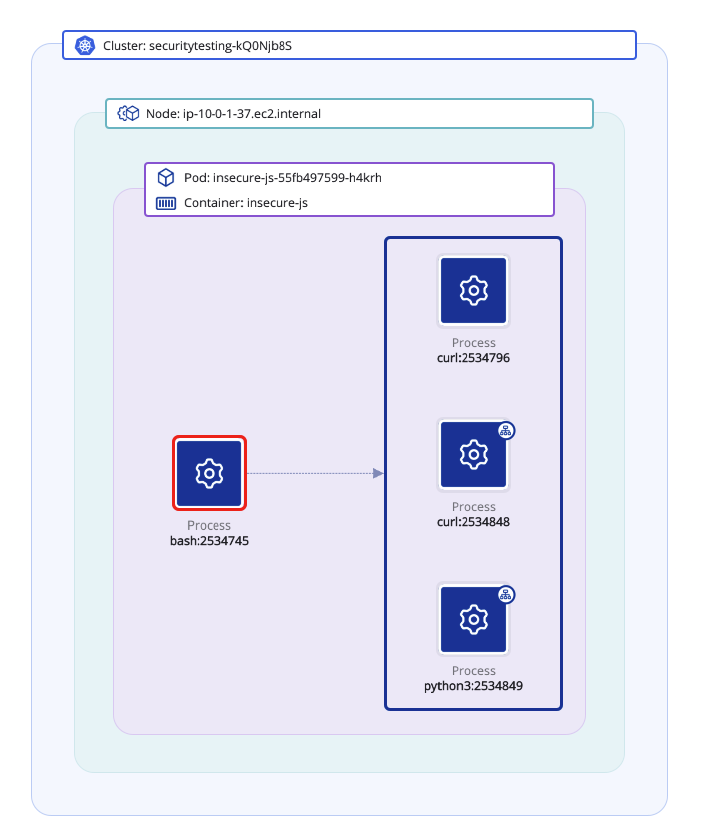Click arrowhead pointing to child process group
The image size is (706, 837).
click(x=378, y=473)
